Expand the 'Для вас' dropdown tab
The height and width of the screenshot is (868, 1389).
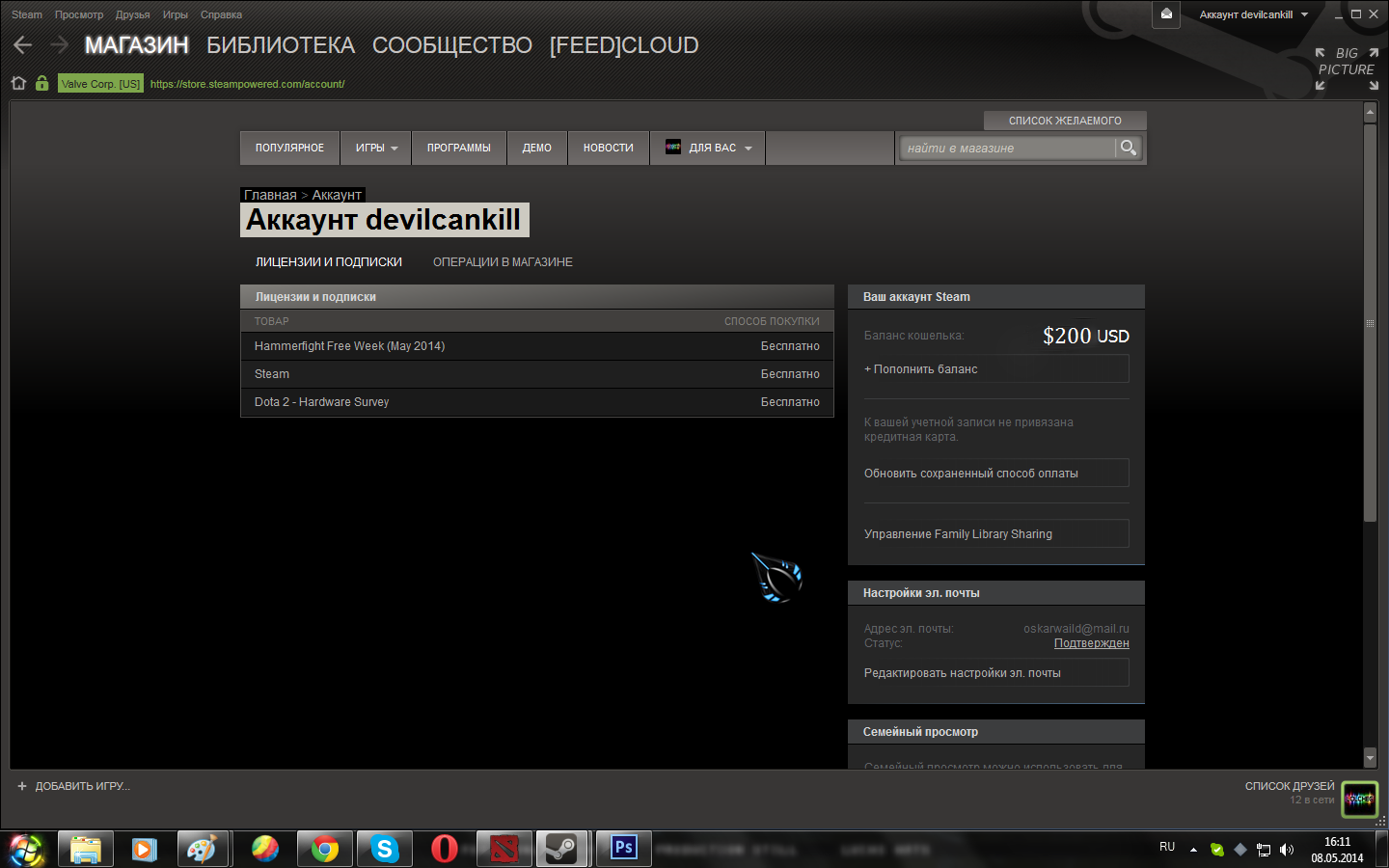tap(708, 148)
